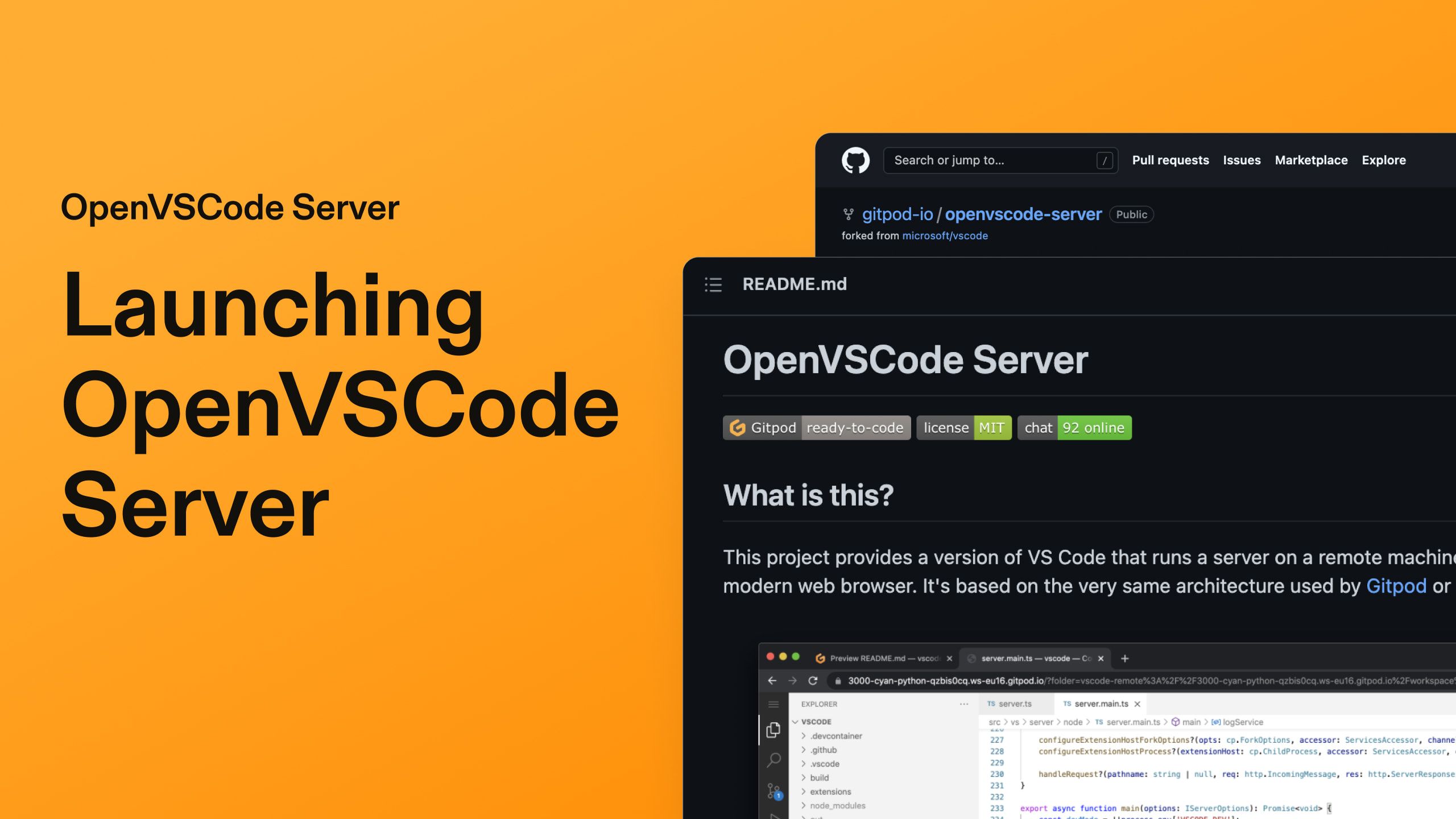This screenshot has height=819, width=1456.
Task: Click the Pull requests menu item
Action: [x=1170, y=159]
